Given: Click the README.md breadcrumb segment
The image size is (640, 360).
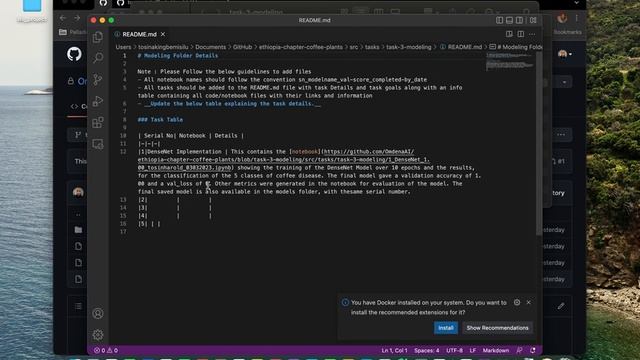Looking at the screenshot, I should click(x=461, y=47).
